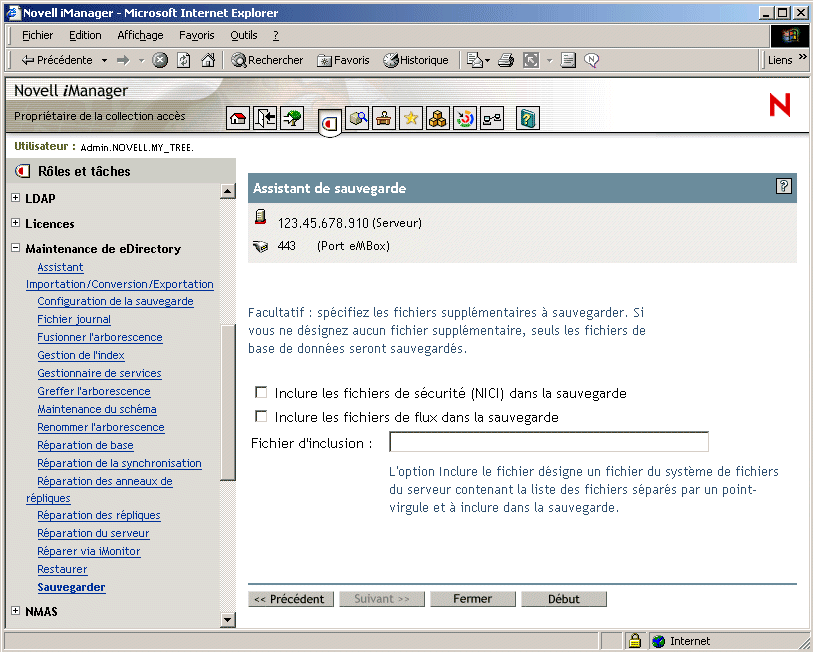Viewport: 813px width, 652px height.
Task: Click the Fermer button
Action: 473,599
